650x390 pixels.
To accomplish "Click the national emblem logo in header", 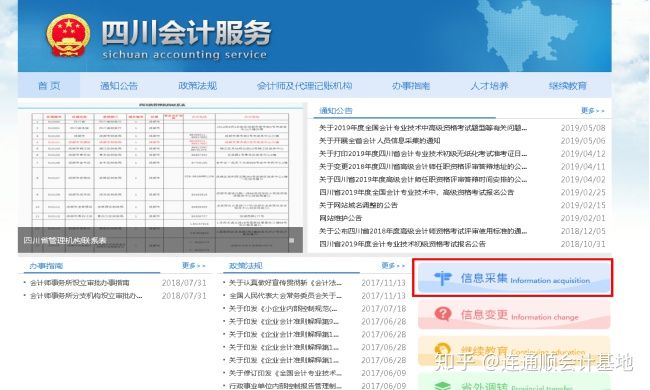I will pos(68,36).
